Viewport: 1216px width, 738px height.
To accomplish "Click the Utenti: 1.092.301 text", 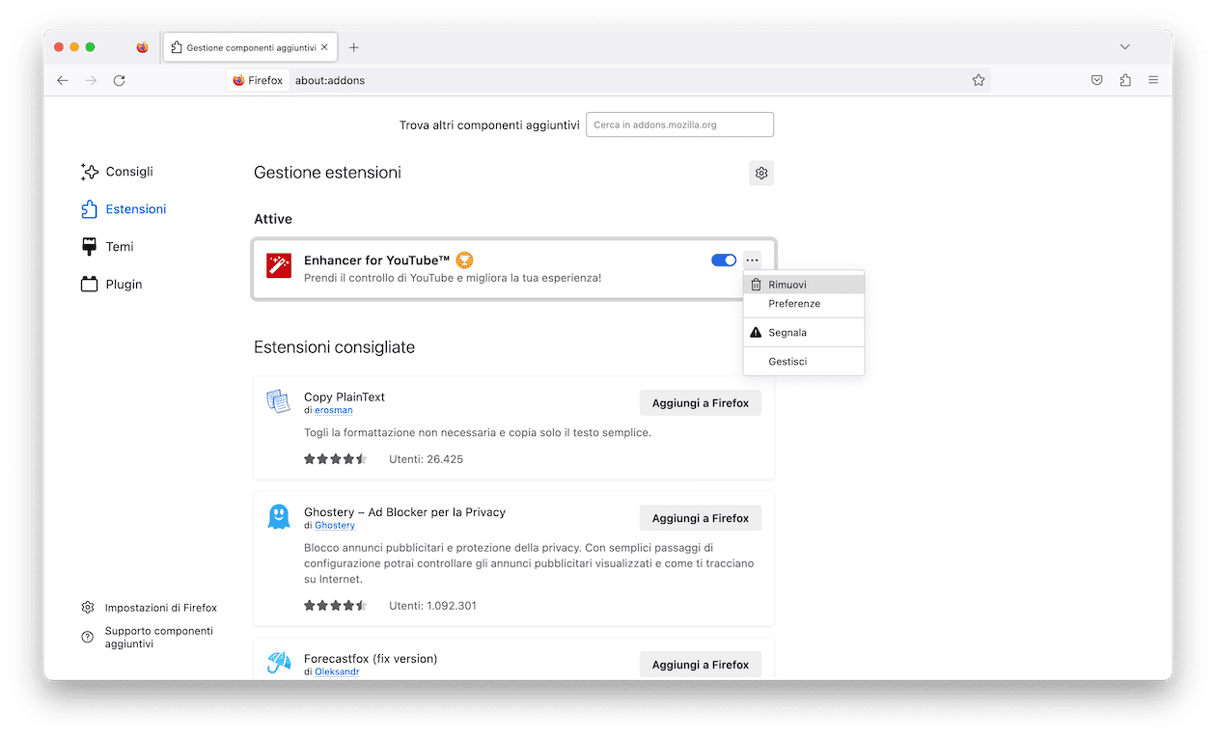I will 433,605.
